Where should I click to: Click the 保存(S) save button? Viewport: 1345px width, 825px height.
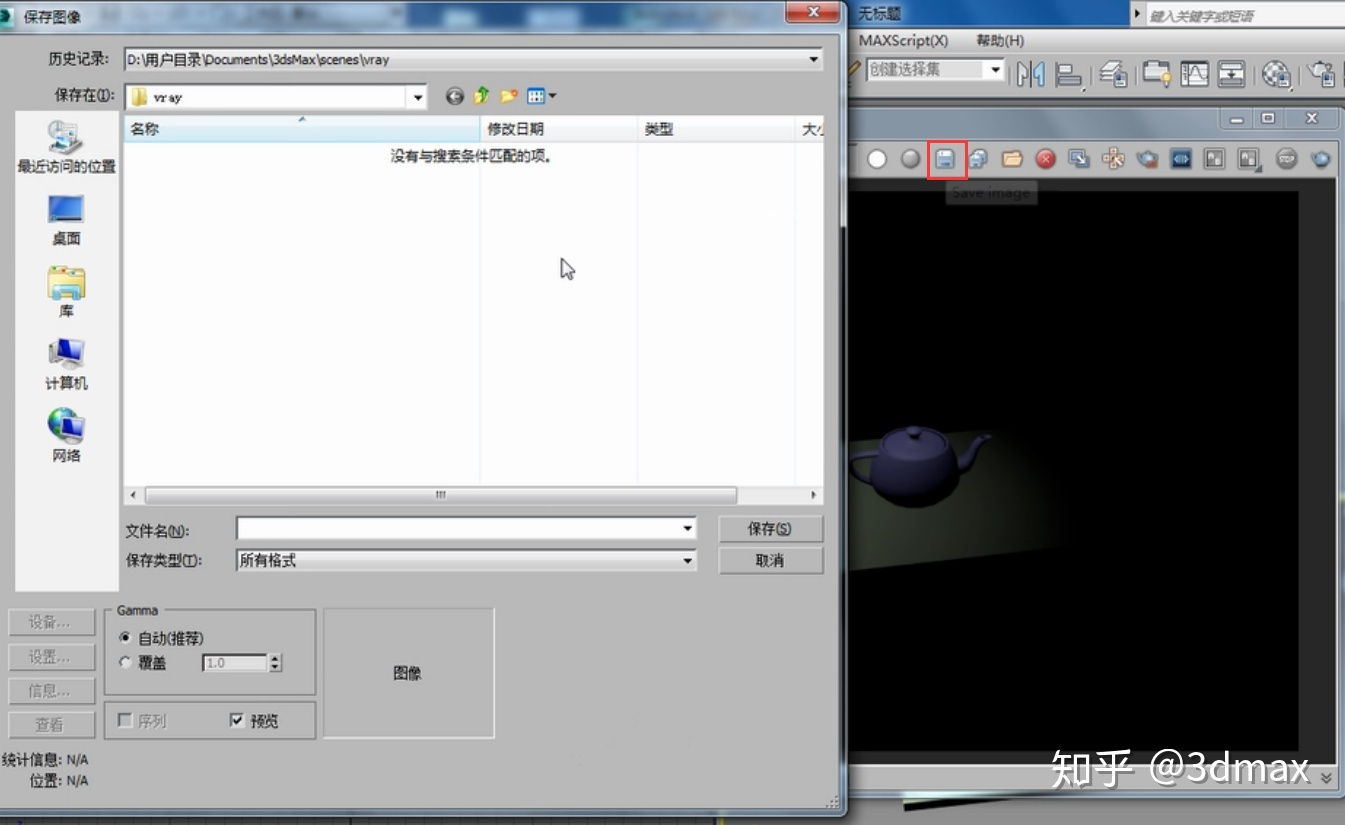click(770, 529)
